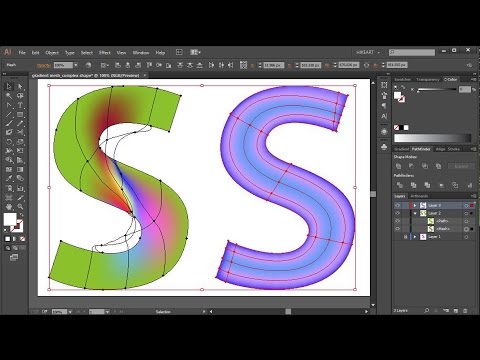This screenshot has height=360, width=480.
Task: Toggle visibility of the <Mesh> sublayer
Action: point(397,229)
